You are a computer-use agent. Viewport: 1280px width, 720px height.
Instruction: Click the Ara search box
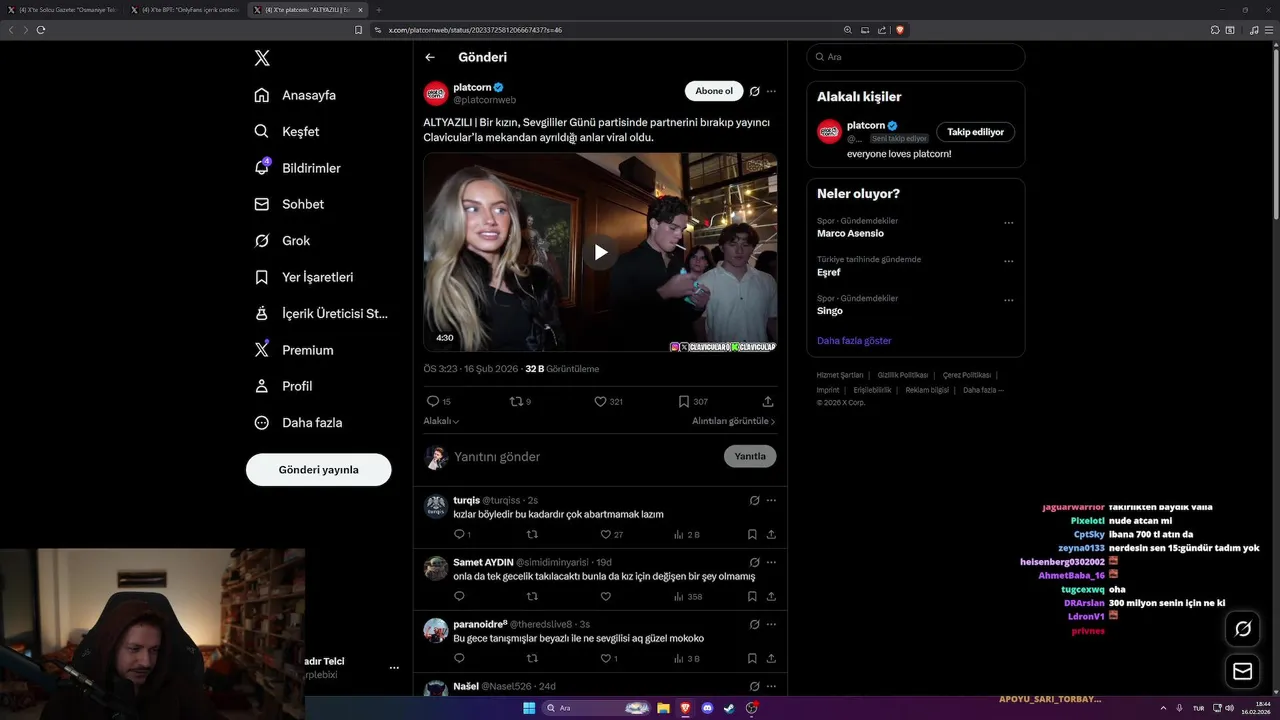915,57
